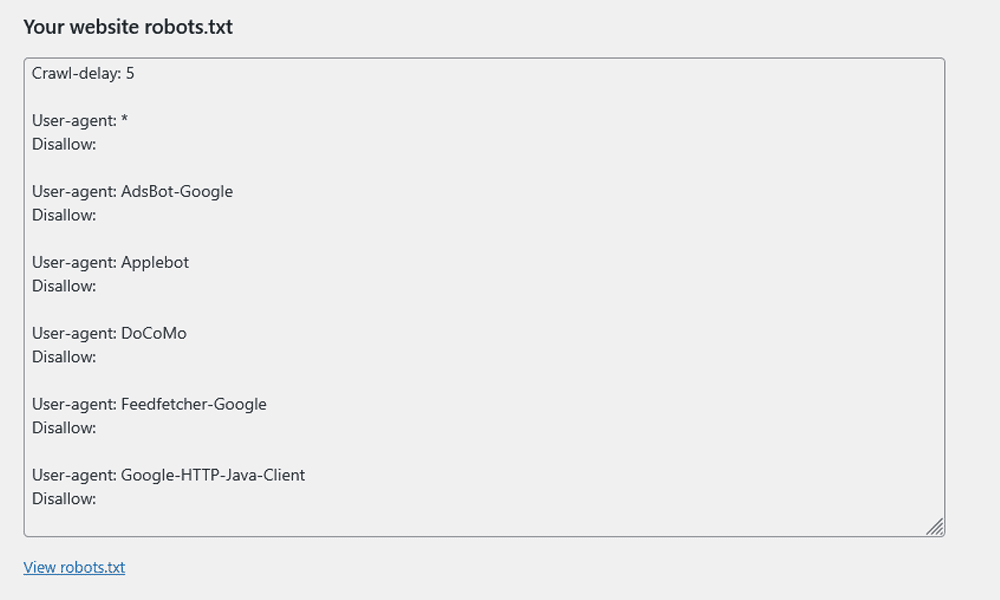Click the number 5 after Crawl-delay
The height and width of the screenshot is (600, 1000).
pyautogui.click(x=130, y=74)
